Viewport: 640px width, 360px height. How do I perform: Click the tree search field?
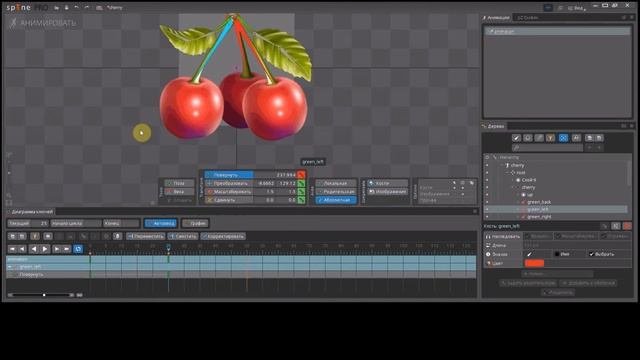click(x=547, y=148)
